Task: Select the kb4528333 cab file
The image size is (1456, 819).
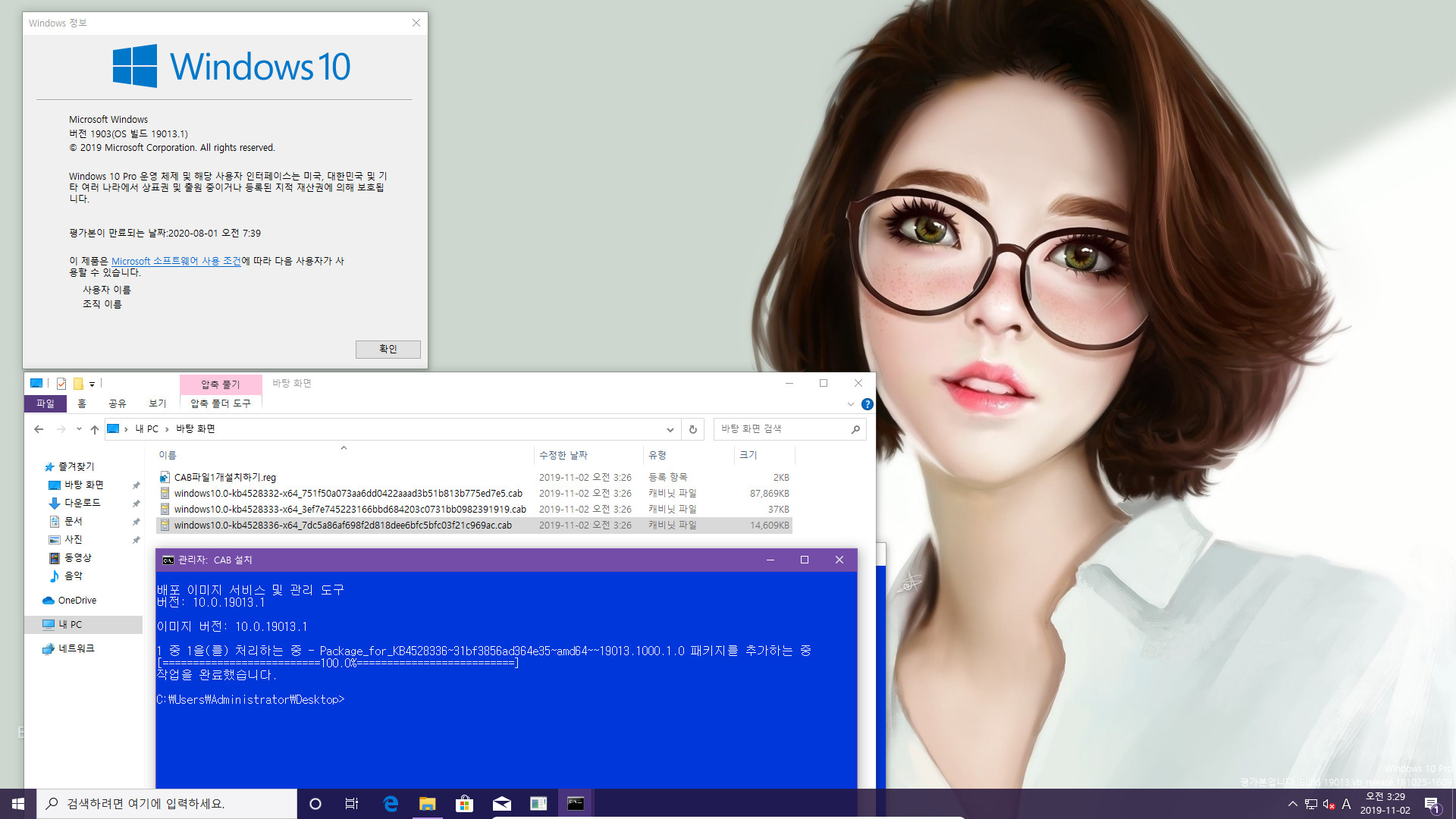Action: click(474, 509)
